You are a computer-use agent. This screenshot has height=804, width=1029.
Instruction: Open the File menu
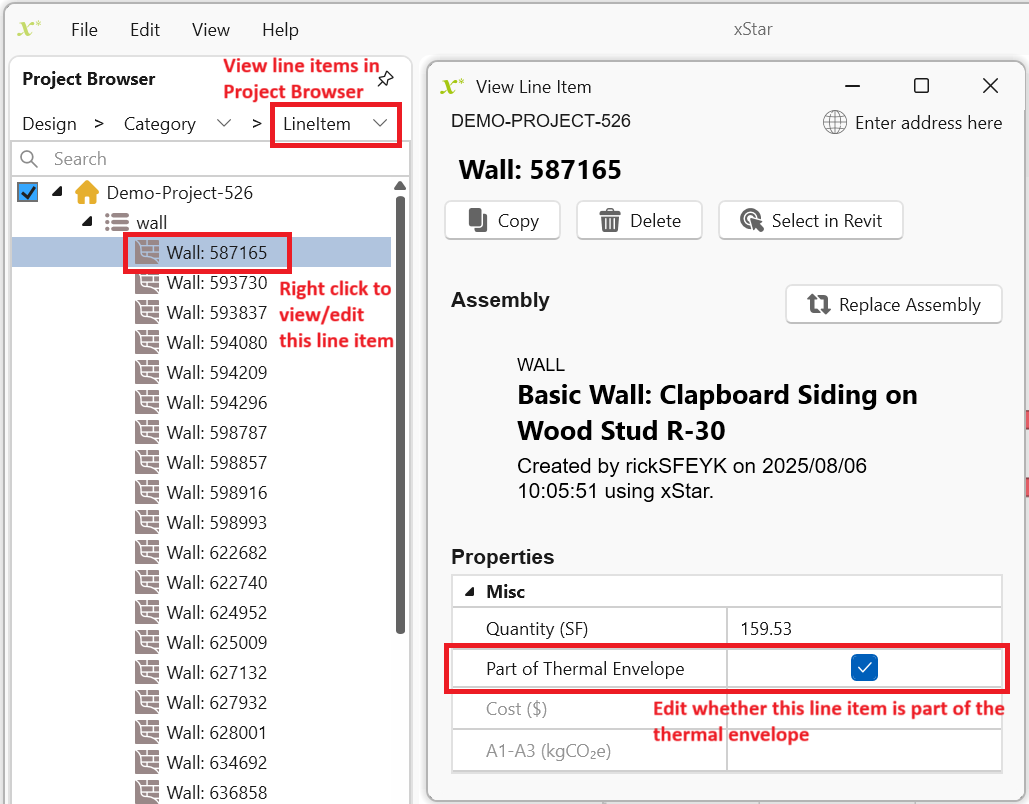click(x=84, y=29)
